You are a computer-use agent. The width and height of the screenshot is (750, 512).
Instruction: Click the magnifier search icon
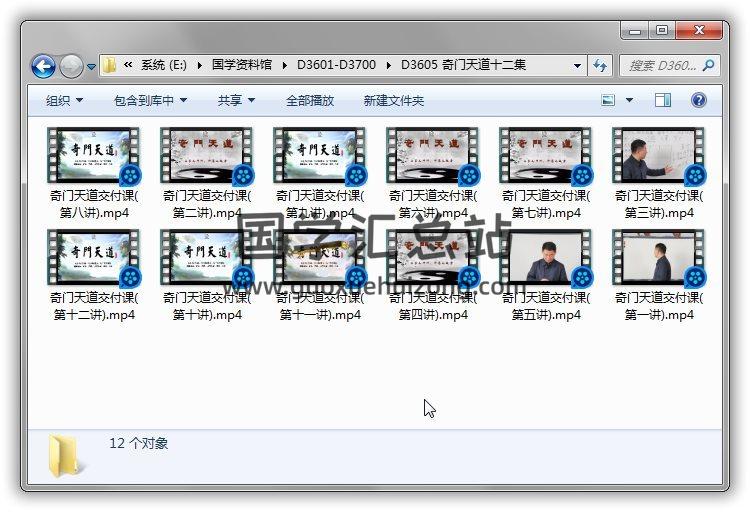708,65
